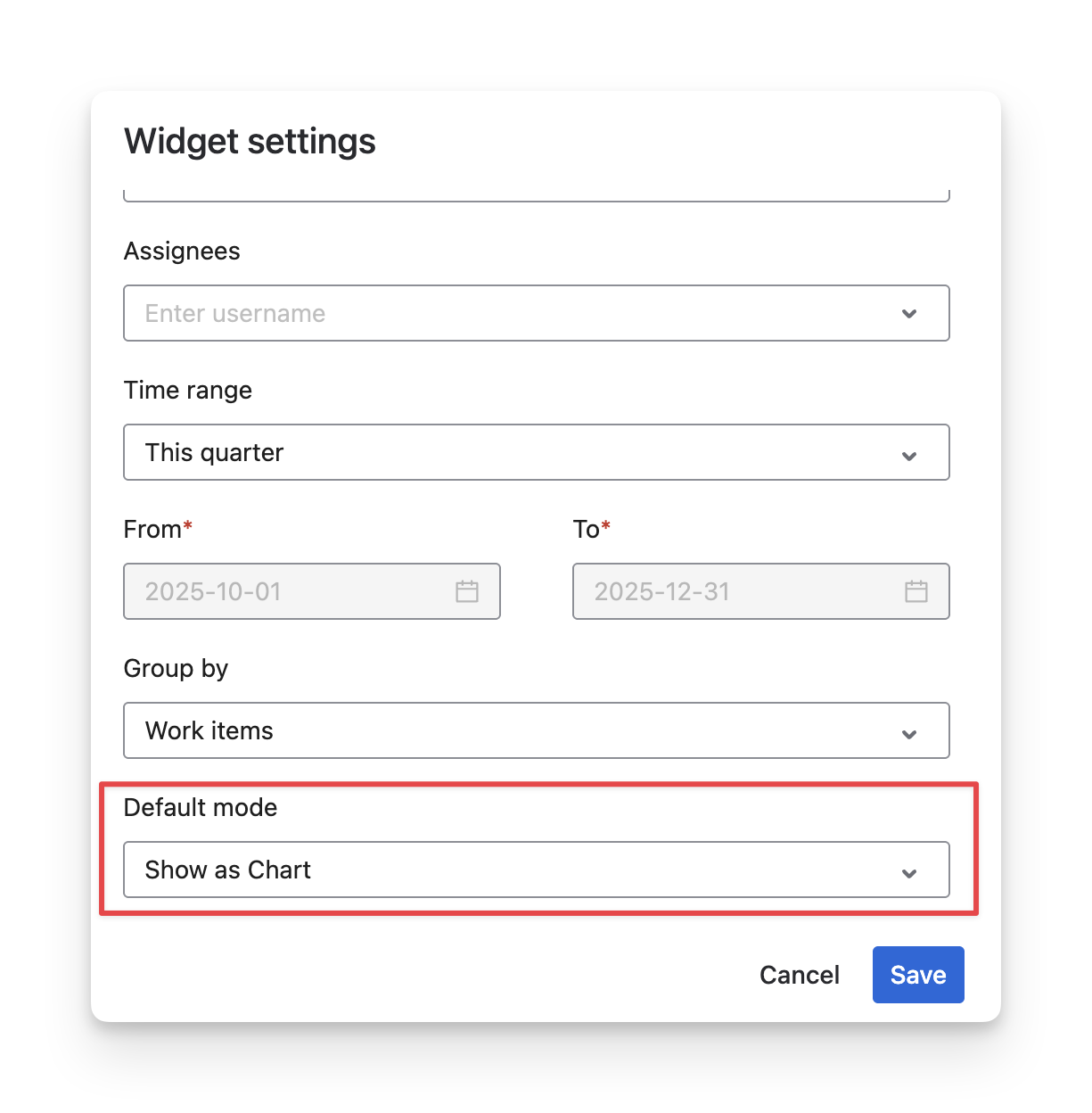
Task: Click the Assignees username input field
Action: click(508, 313)
